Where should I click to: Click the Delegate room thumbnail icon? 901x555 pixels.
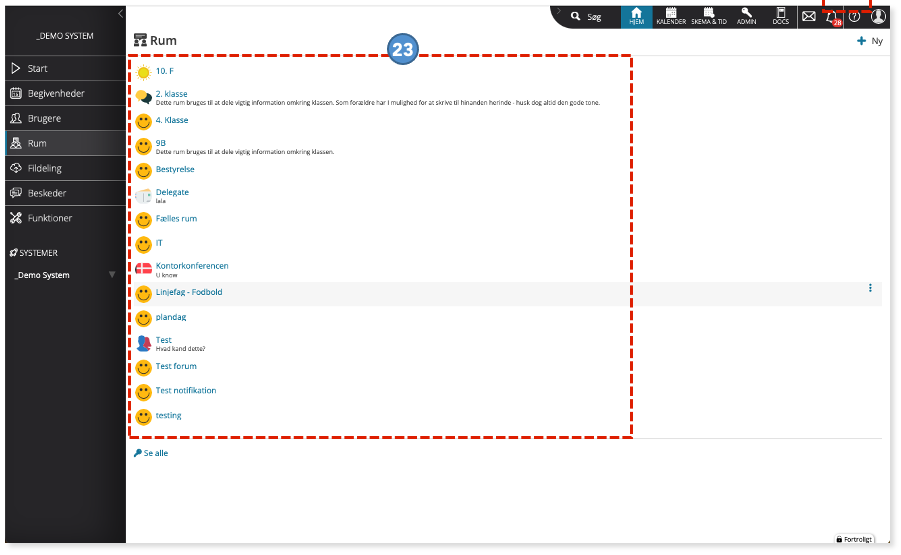tap(144, 196)
